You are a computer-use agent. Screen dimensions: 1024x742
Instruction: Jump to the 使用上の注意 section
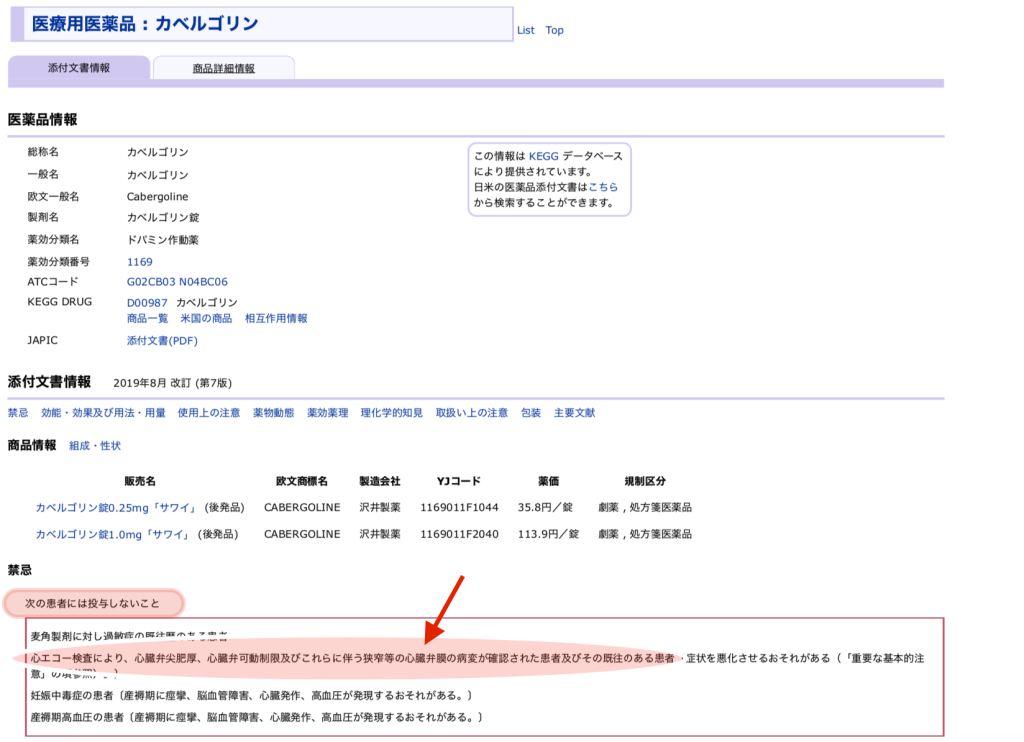coord(208,413)
